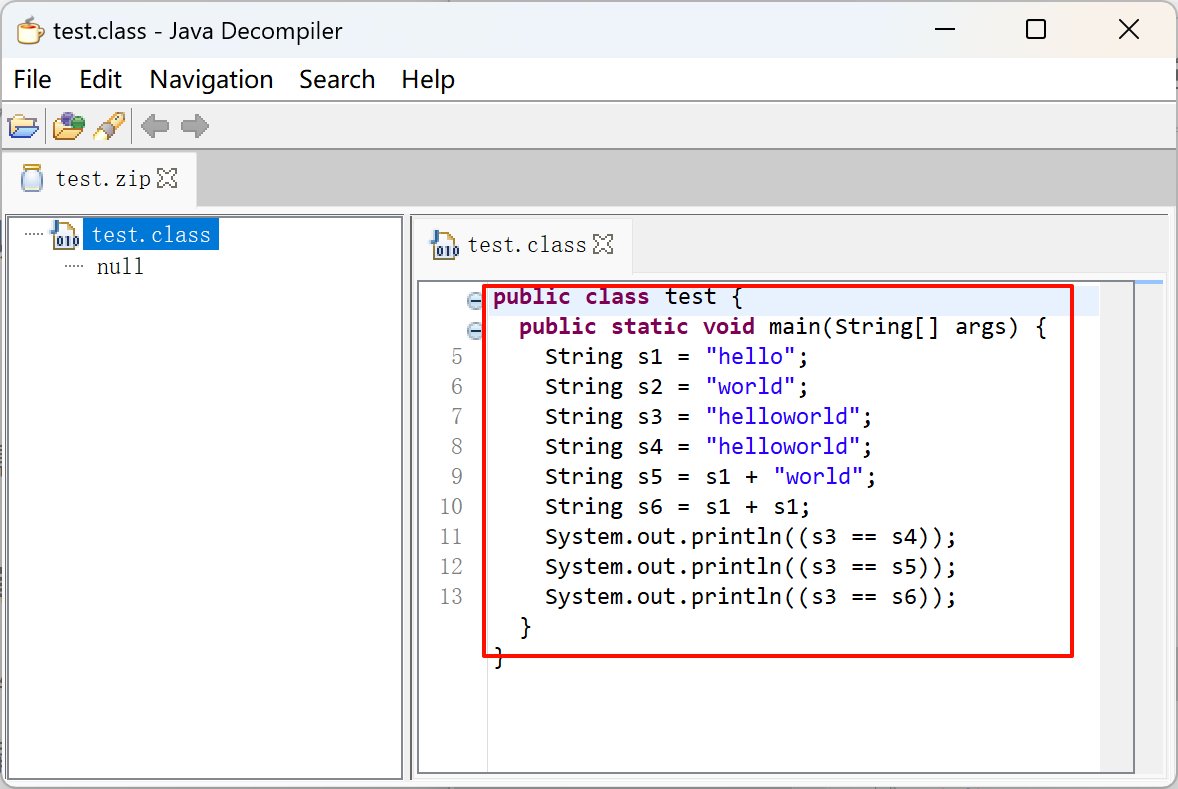The width and height of the screenshot is (1178, 789).
Task: Close the test.zip tab
Action: pos(168,179)
